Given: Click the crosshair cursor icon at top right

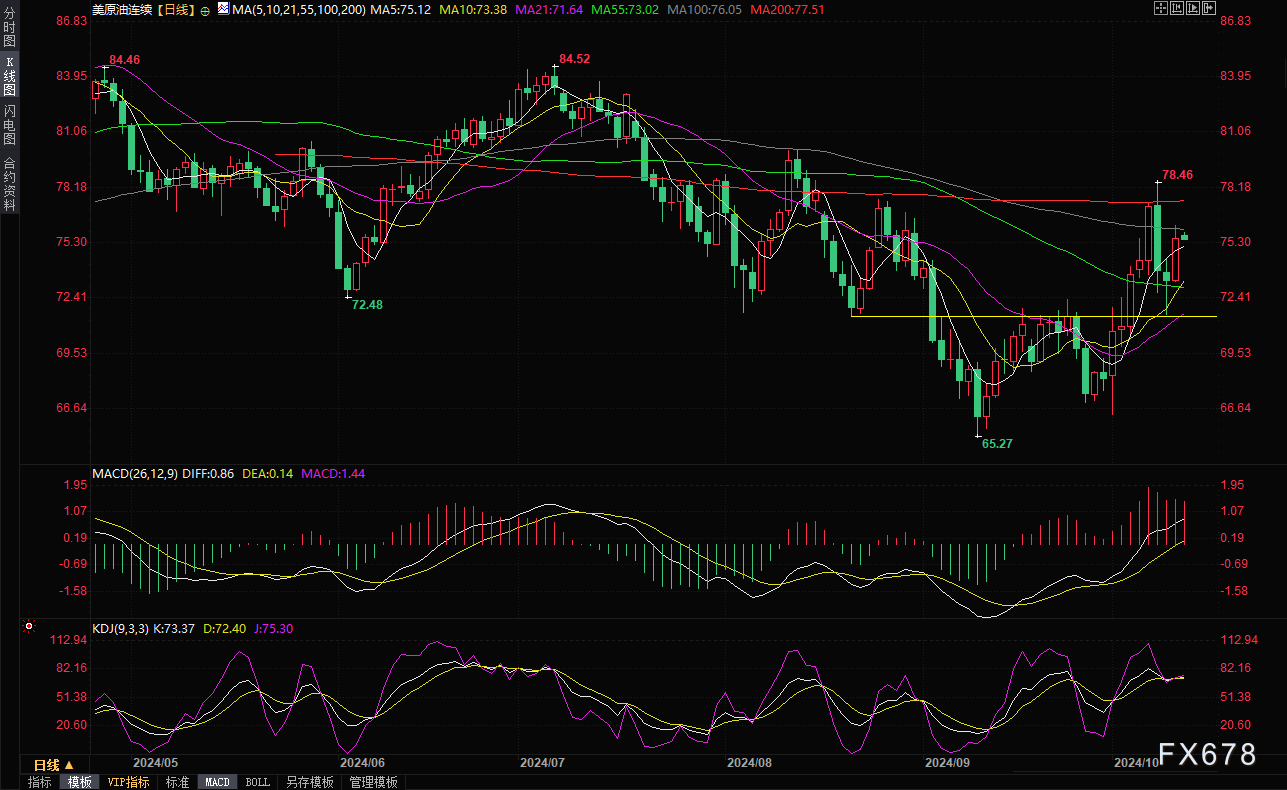Looking at the screenshot, I should [x=1160, y=8].
